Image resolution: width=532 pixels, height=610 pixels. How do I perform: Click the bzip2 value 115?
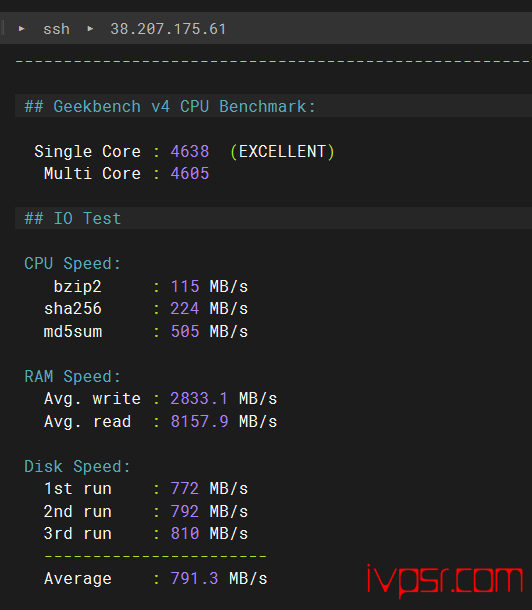point(185,287)
